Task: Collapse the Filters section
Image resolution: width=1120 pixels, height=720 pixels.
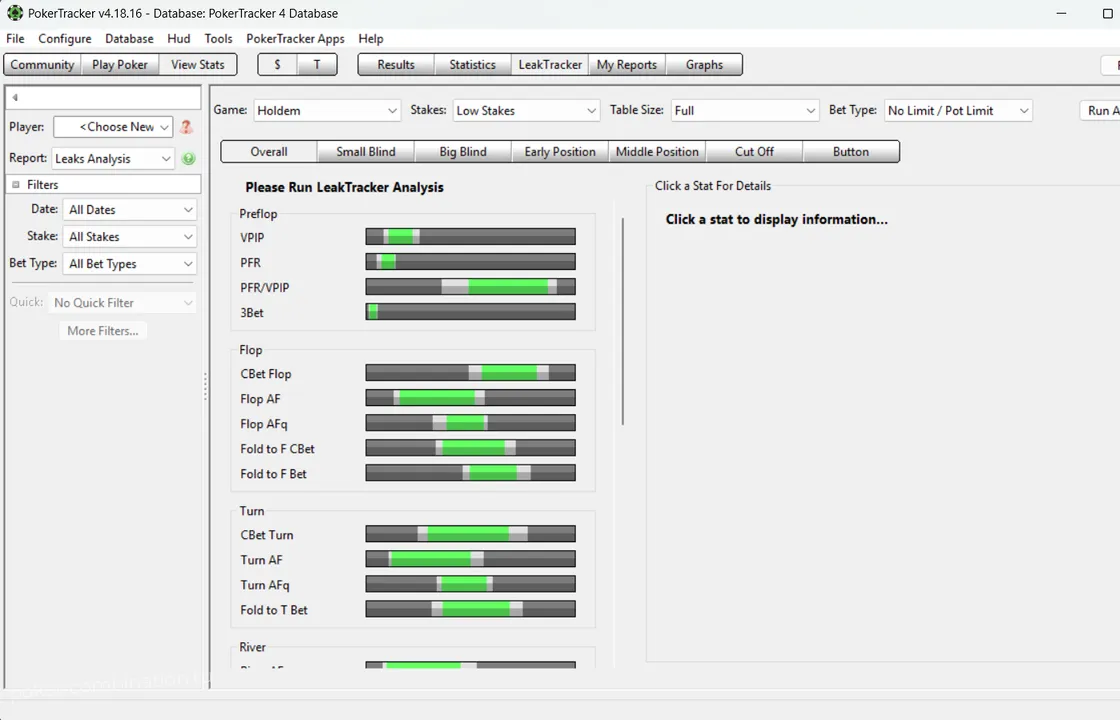Action: [16, 185]
